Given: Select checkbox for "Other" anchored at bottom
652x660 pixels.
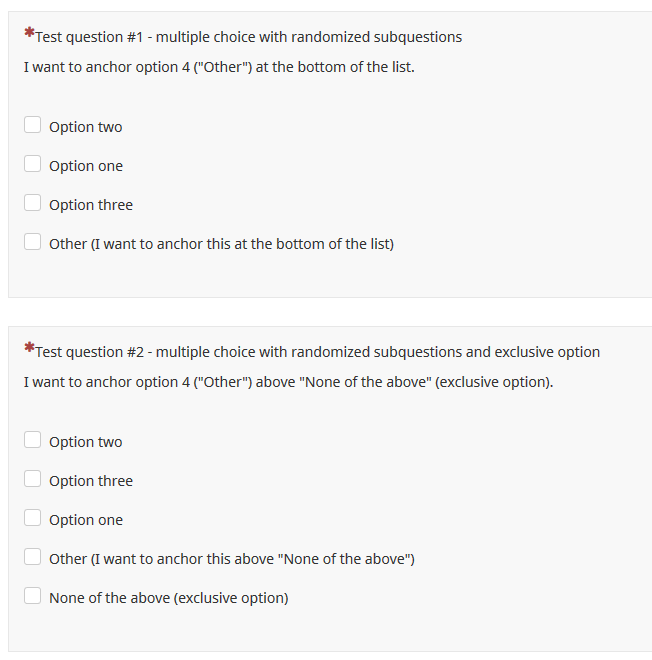Looking at the screenshot, I should pyautogui.click(x=33, y=243).
